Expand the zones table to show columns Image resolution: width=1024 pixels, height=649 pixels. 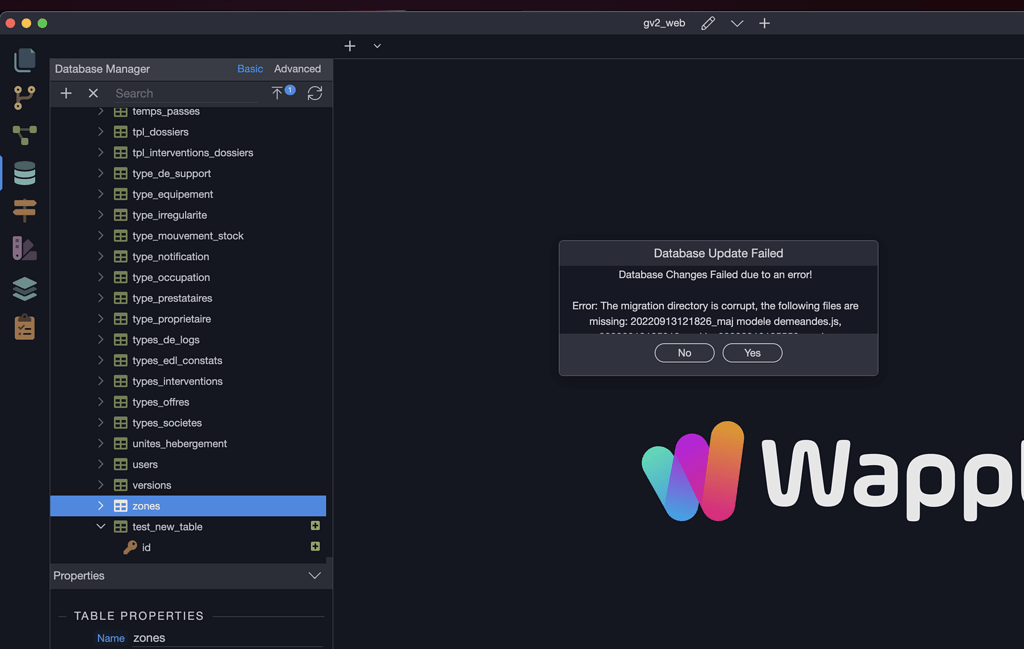100,505
